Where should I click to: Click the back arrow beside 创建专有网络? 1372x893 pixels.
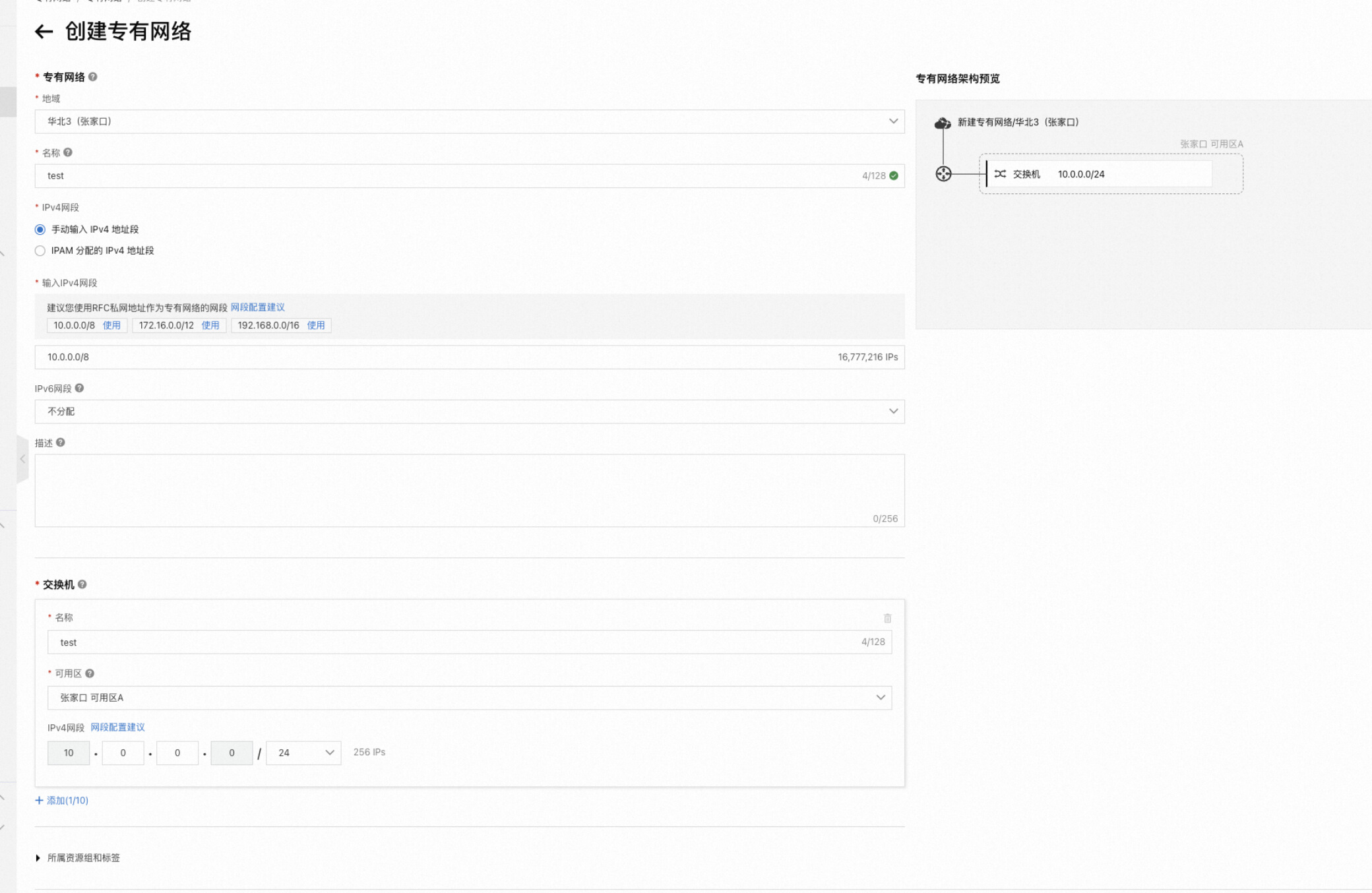pyautogui.click(x=44, y=32)
